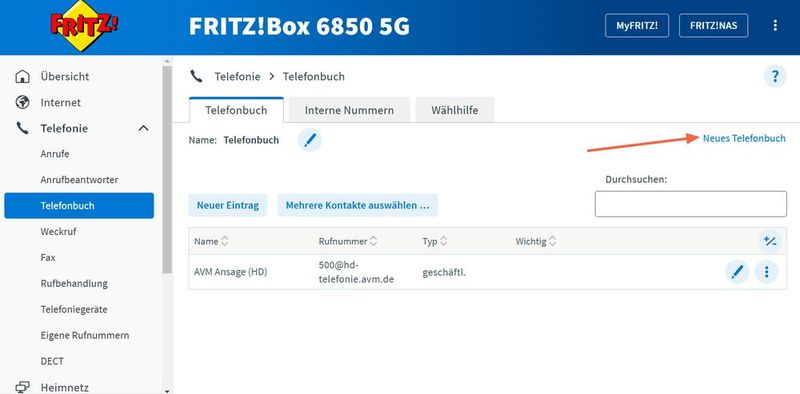This screenshot has width=800, height=394.
Task: Click the FRITZ!Box 6850 5G title
Action: point(299,27)
